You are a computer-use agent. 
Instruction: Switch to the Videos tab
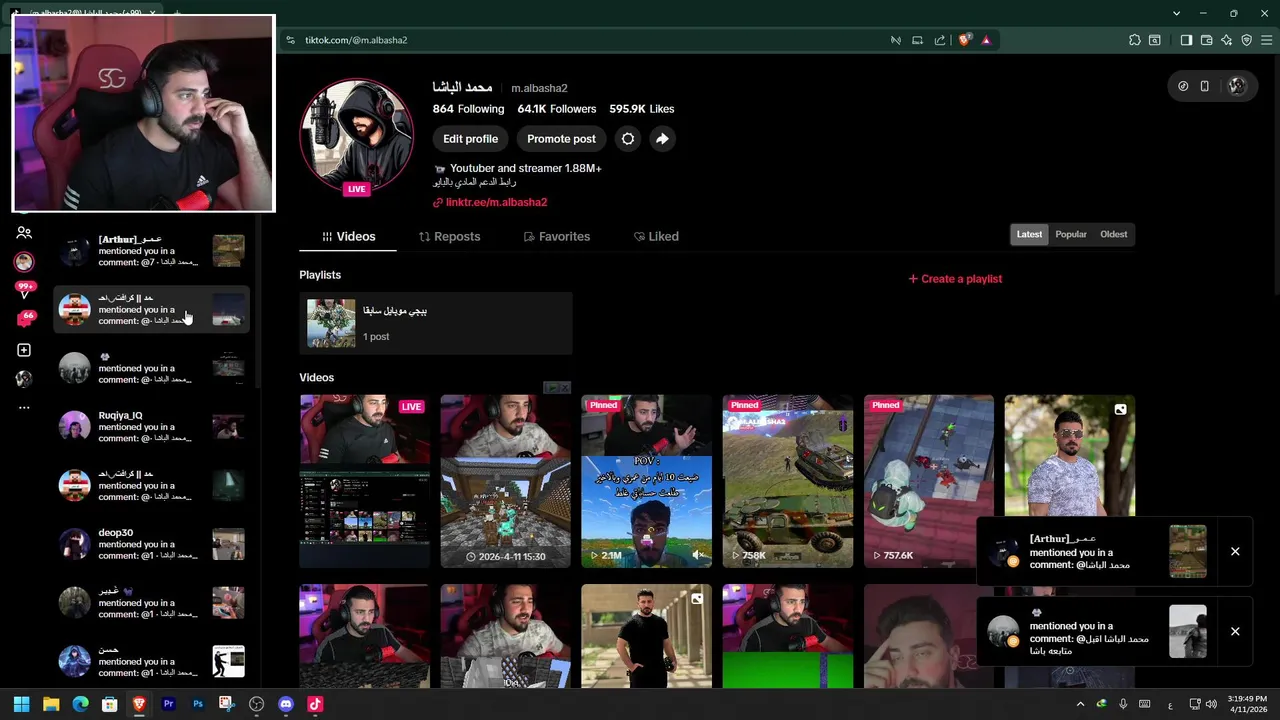click(x=348, y=236)
